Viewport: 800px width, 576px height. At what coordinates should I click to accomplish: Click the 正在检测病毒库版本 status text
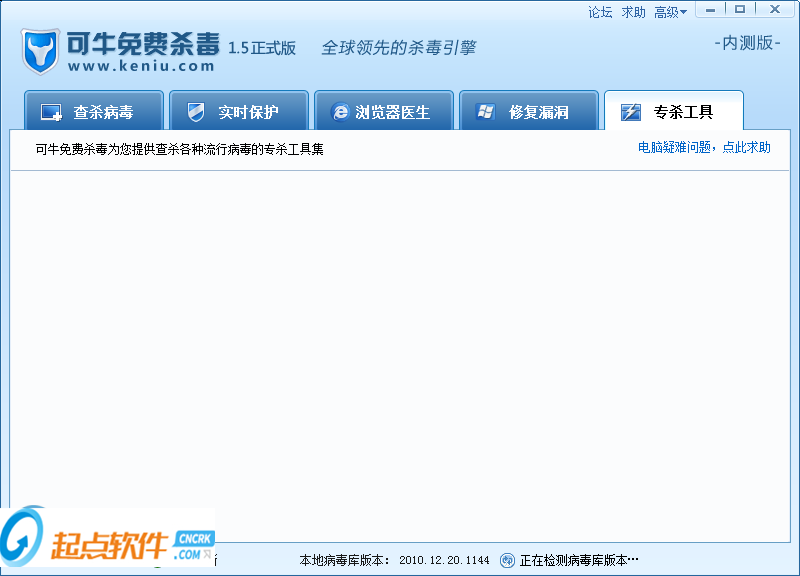(579, 560)
